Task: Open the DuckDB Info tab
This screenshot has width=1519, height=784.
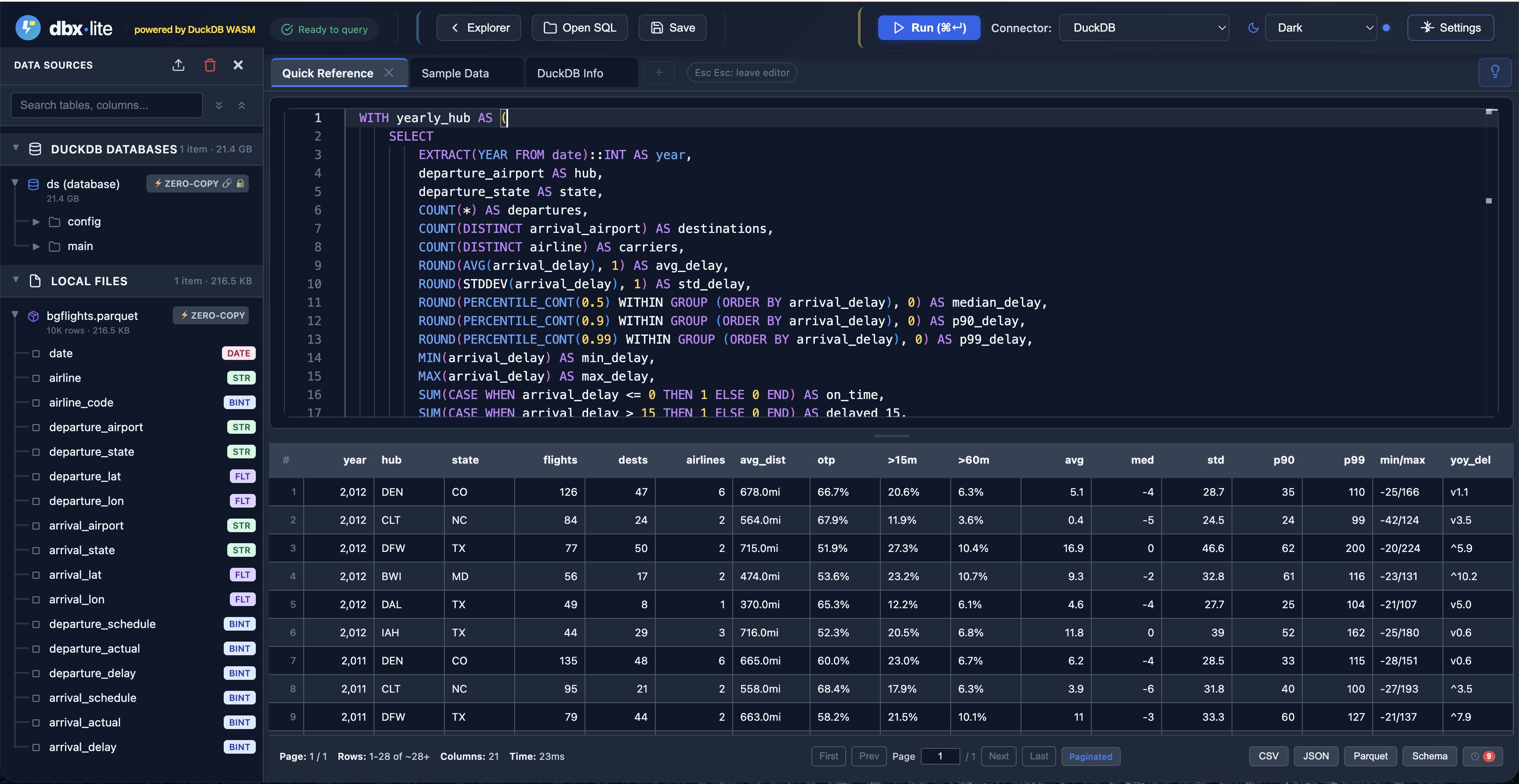Action: (570, 73)
